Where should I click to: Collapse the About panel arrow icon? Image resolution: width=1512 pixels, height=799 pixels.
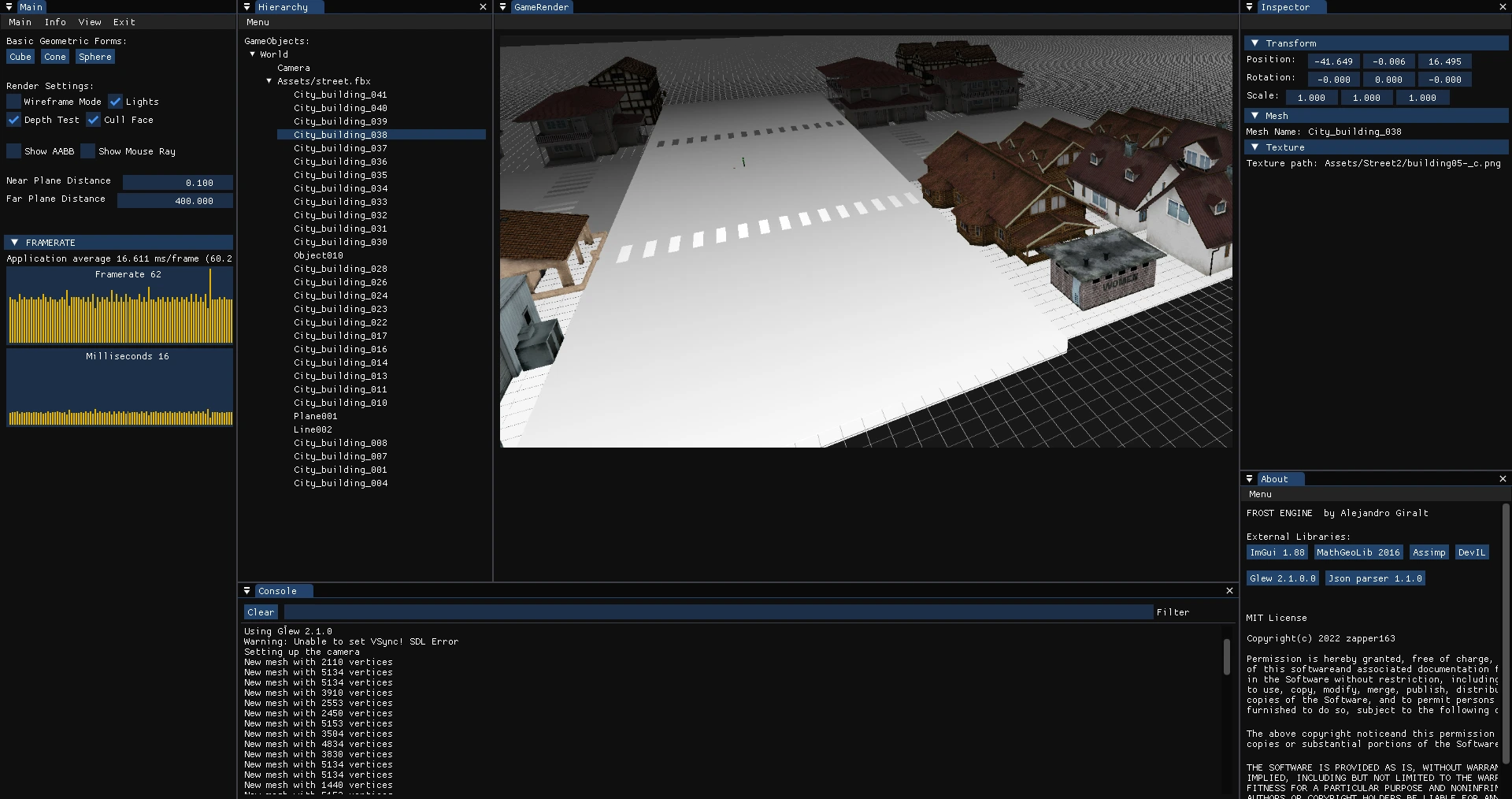click(x=1249, y=479)
